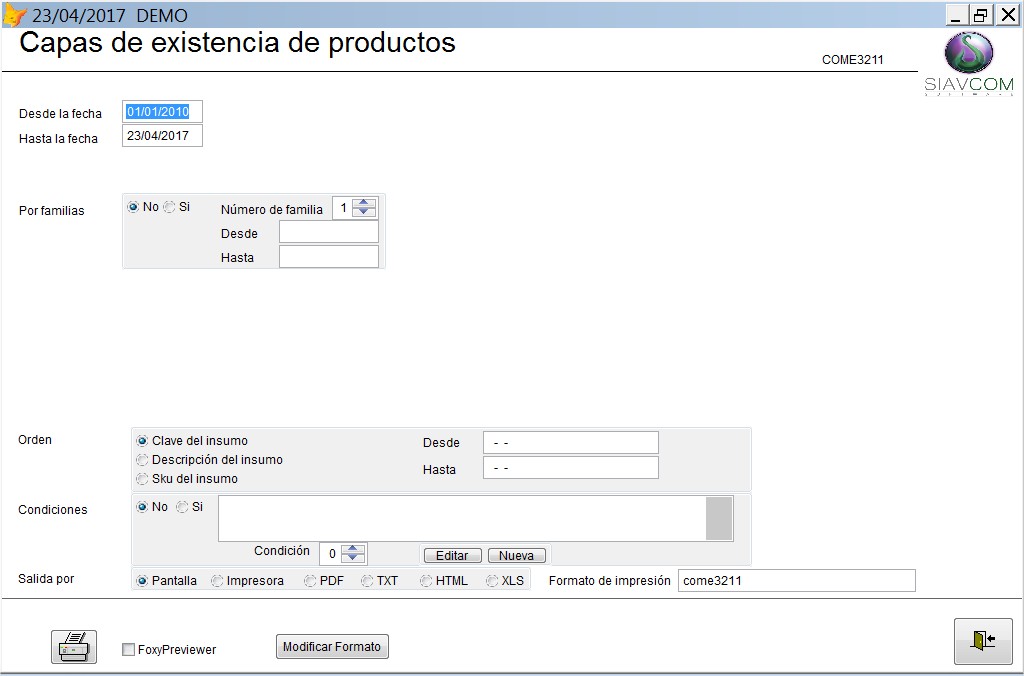Decrease Número de familia spinner
This screenshot has height=676, width=1024.
point(364,212)
